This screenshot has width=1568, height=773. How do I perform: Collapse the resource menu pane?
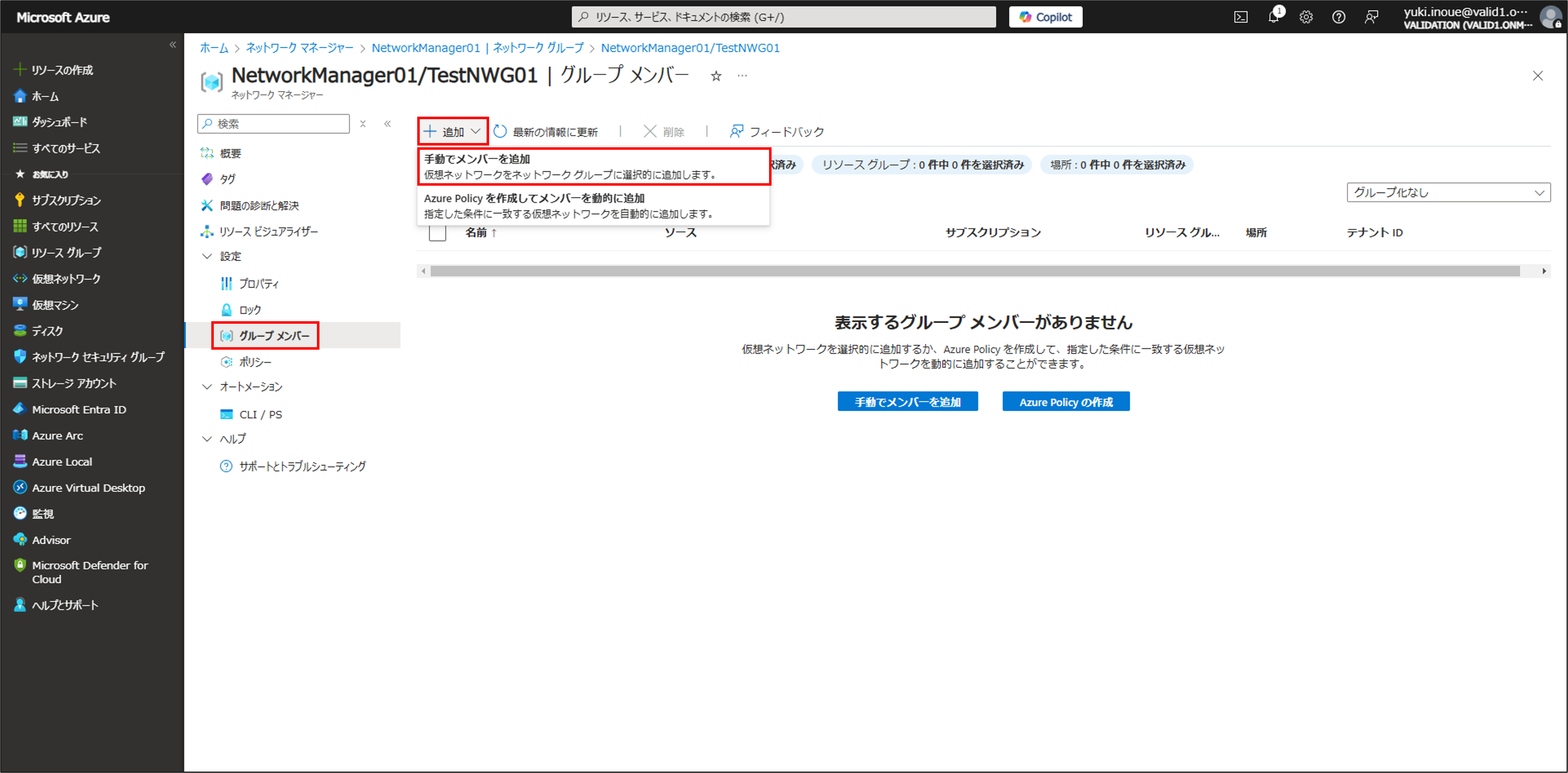click(x=387, y=123)
